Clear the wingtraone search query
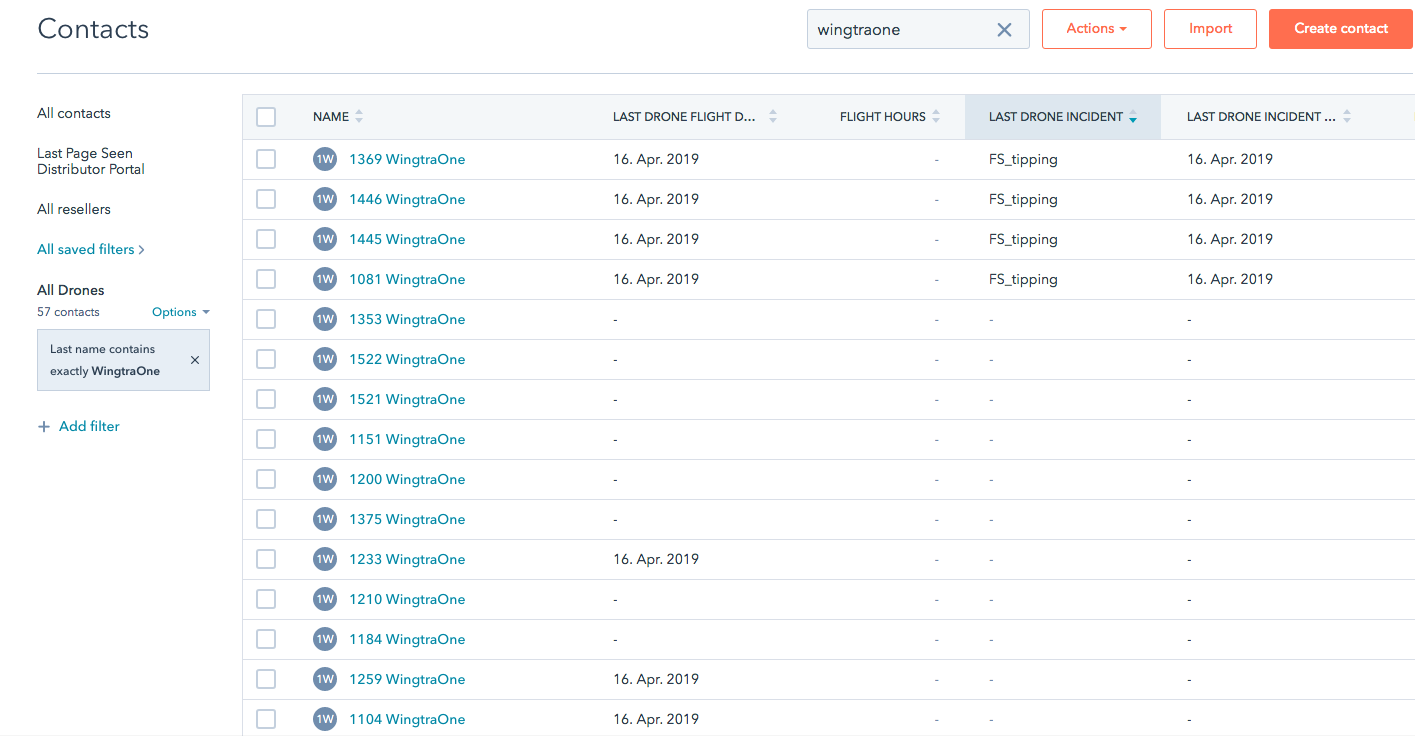Screen dimensions: 1415x736 tap(1004, 29)
